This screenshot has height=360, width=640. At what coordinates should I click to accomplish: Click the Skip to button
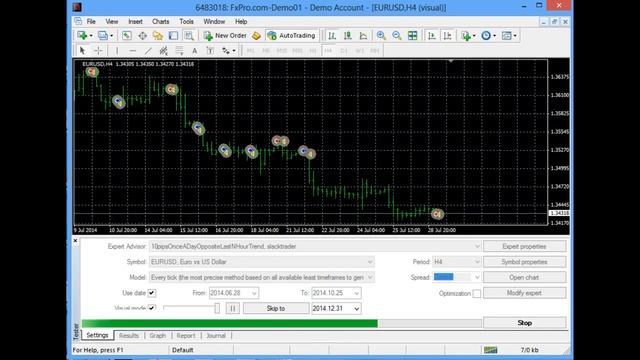(276, 309)
